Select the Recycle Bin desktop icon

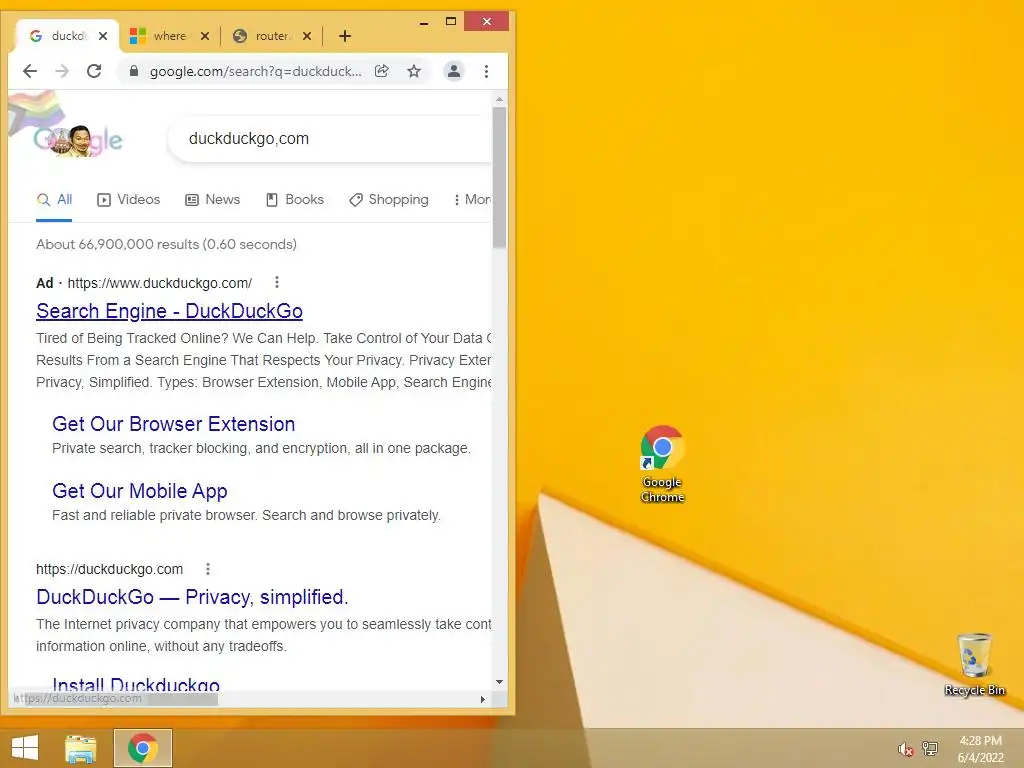974,664
